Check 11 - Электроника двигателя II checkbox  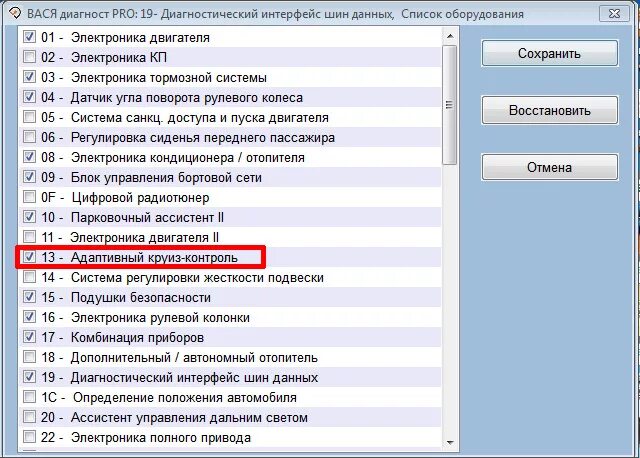coord(29,236)
